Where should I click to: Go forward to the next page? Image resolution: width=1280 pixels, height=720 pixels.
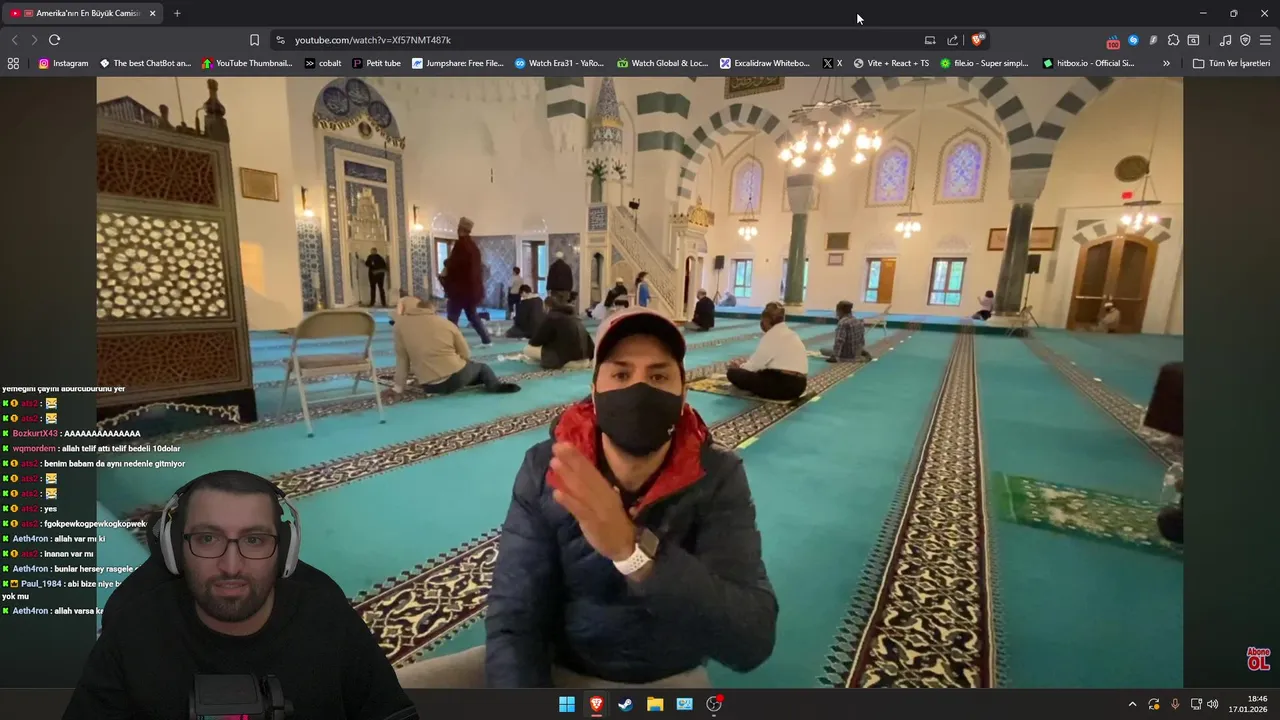tap(34, 40)
